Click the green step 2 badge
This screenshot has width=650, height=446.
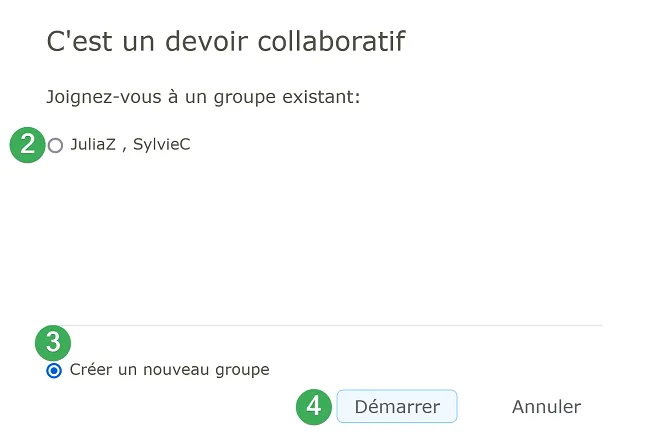point(27,145)
